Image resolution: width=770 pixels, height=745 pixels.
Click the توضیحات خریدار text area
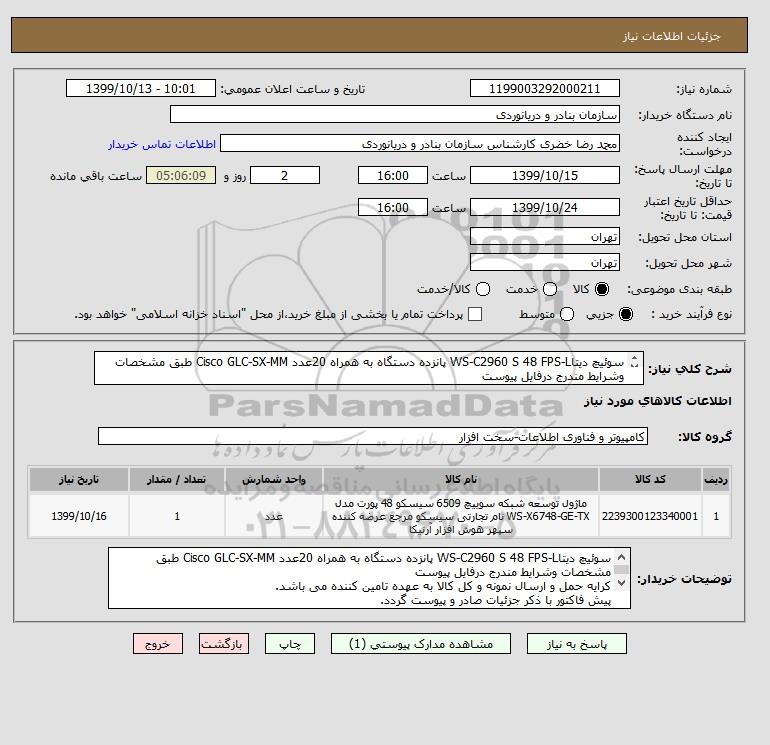point(369,578)
